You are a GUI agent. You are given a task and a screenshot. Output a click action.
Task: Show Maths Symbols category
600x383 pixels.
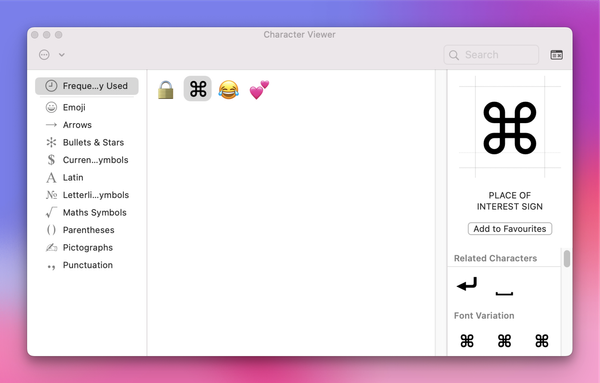pos(87,212)
